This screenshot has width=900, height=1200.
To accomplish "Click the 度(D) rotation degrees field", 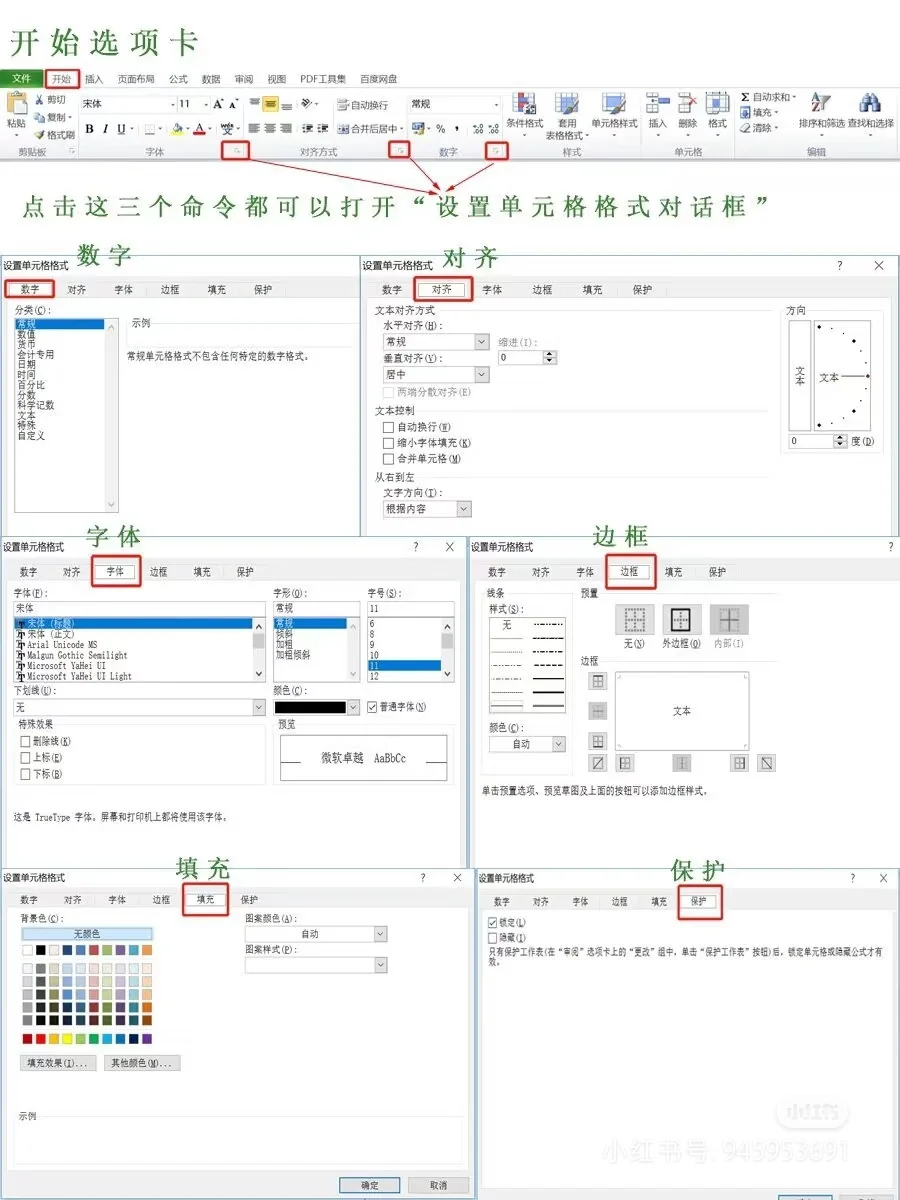I will click(818, 441).
